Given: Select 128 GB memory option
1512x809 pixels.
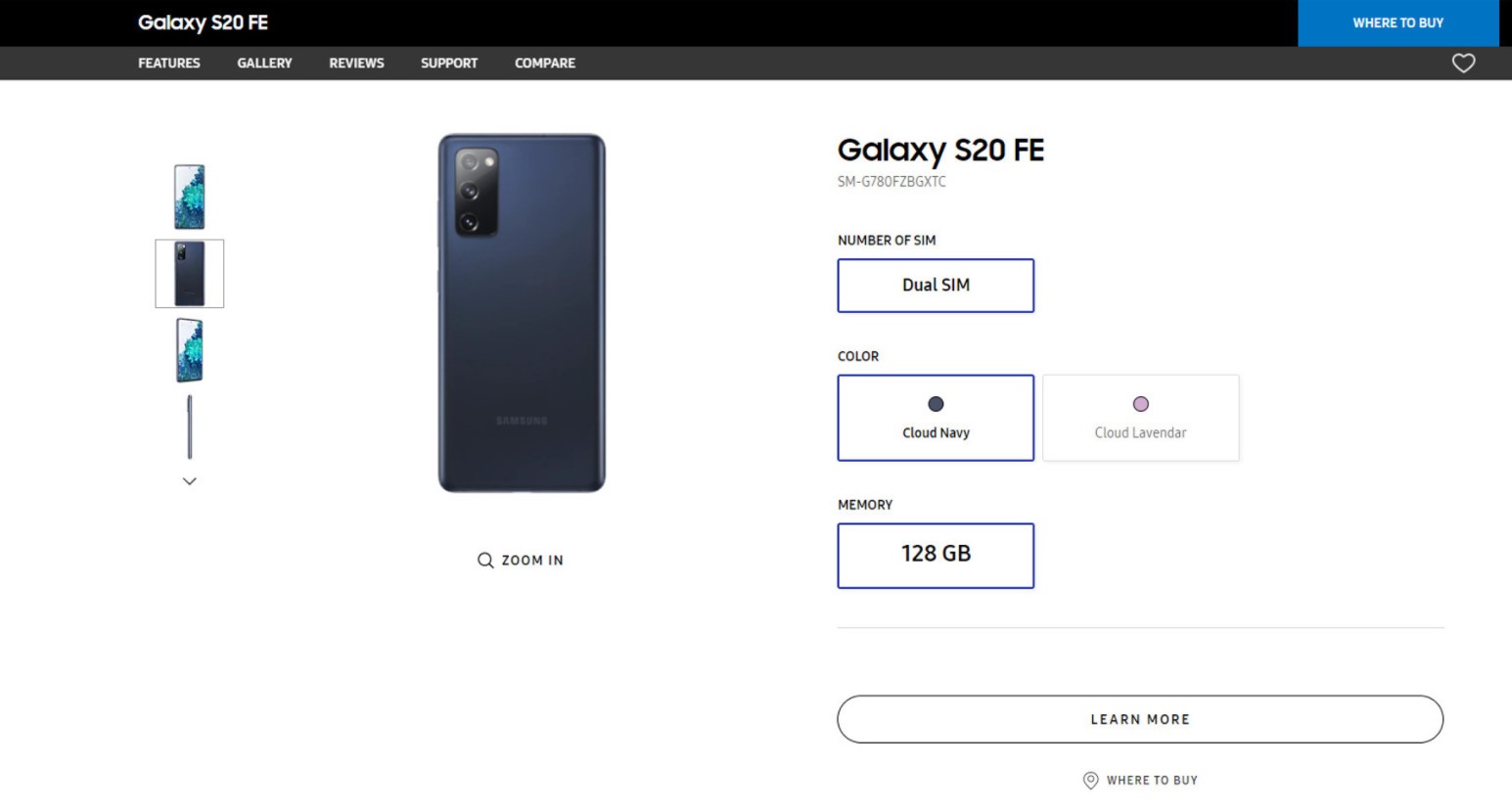Looking at the screenshot, I should coord(936,556).
